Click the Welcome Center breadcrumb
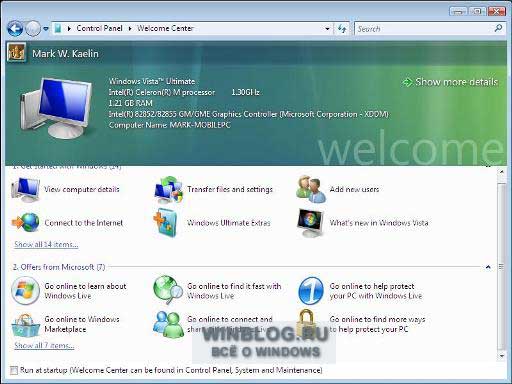Screen dimensions: 512x384 coord(165,28)
